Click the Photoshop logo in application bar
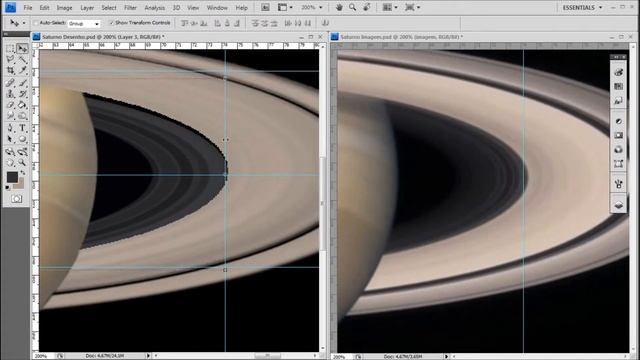The width and height of the screenshot is (640, 360). click(10, 7)
